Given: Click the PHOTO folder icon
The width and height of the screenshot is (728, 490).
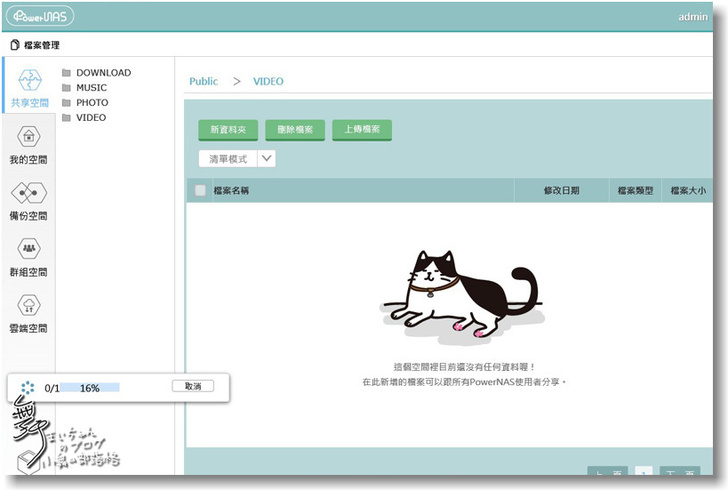Looking at the screenshot, I should pos(66,103).
